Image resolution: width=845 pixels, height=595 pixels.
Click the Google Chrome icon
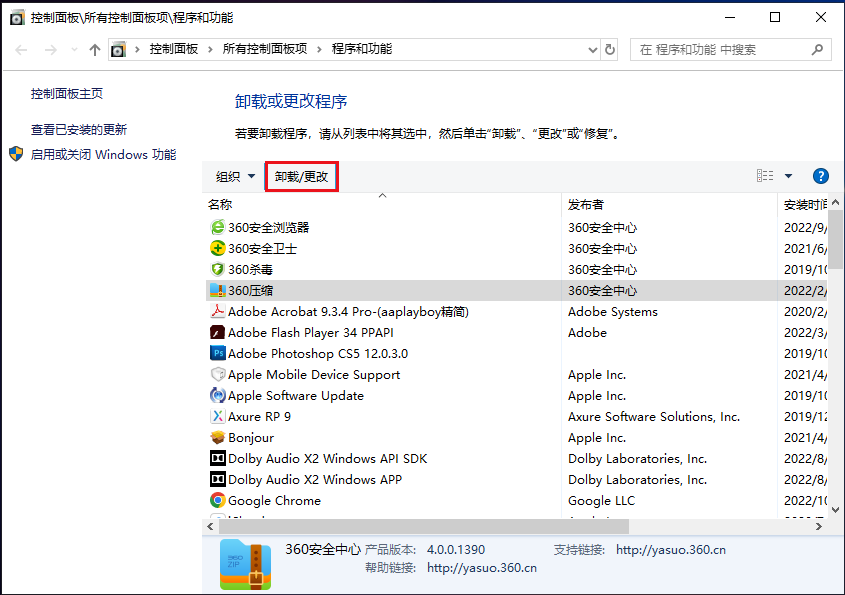pyautogui.click(x=217, y=501)
